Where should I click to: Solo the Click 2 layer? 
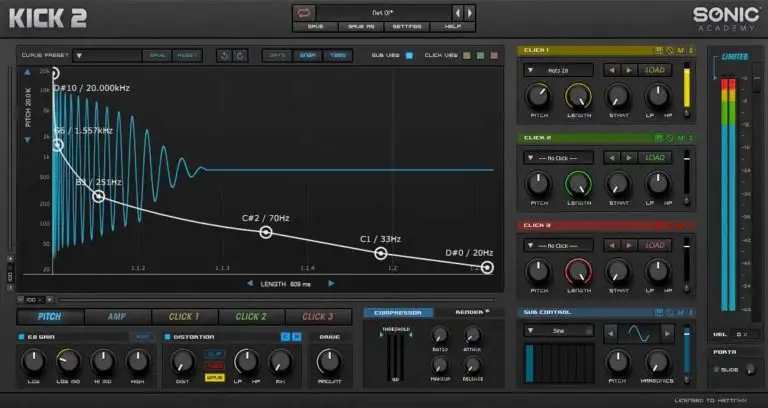tap(691, 138)
